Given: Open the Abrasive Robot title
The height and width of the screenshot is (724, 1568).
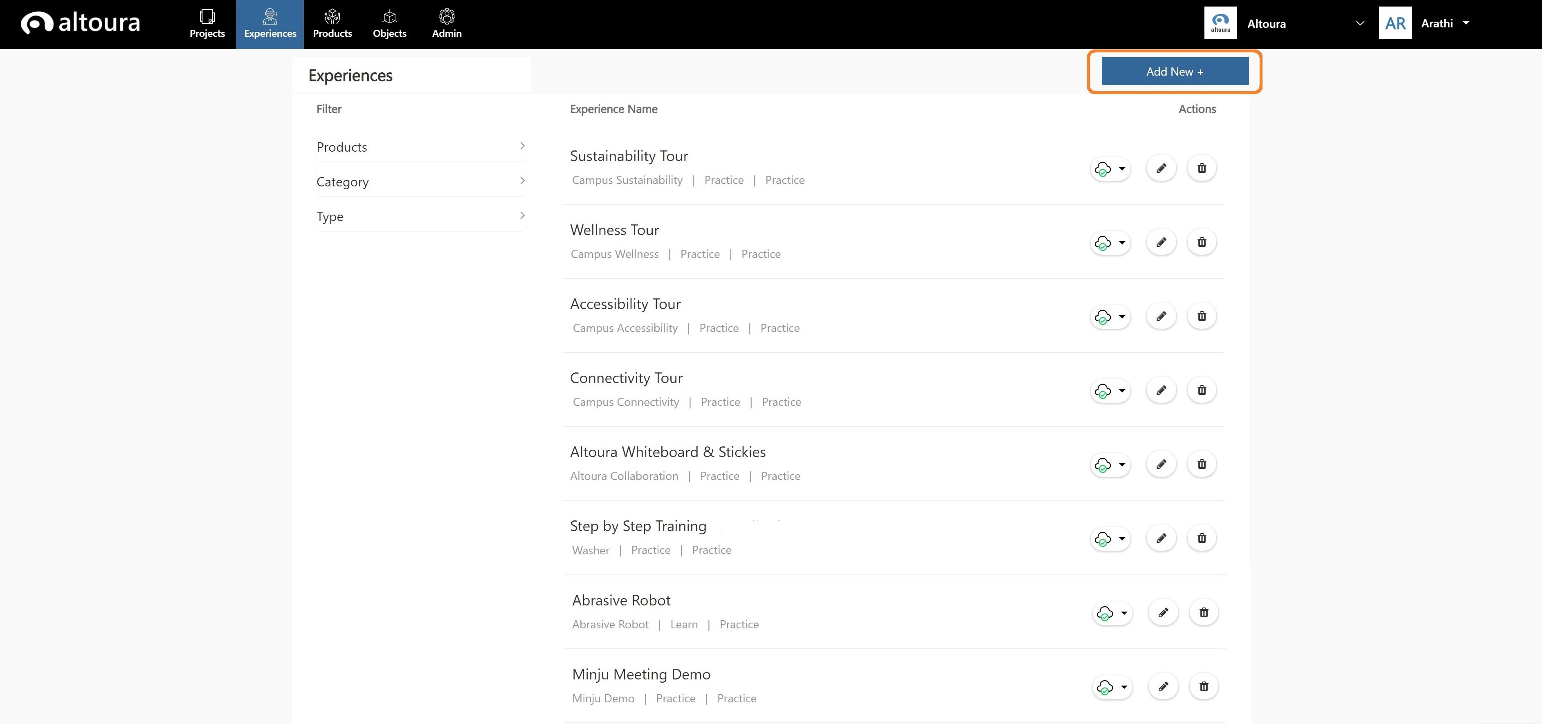Looking at the screenshot, I should (621, 600).
